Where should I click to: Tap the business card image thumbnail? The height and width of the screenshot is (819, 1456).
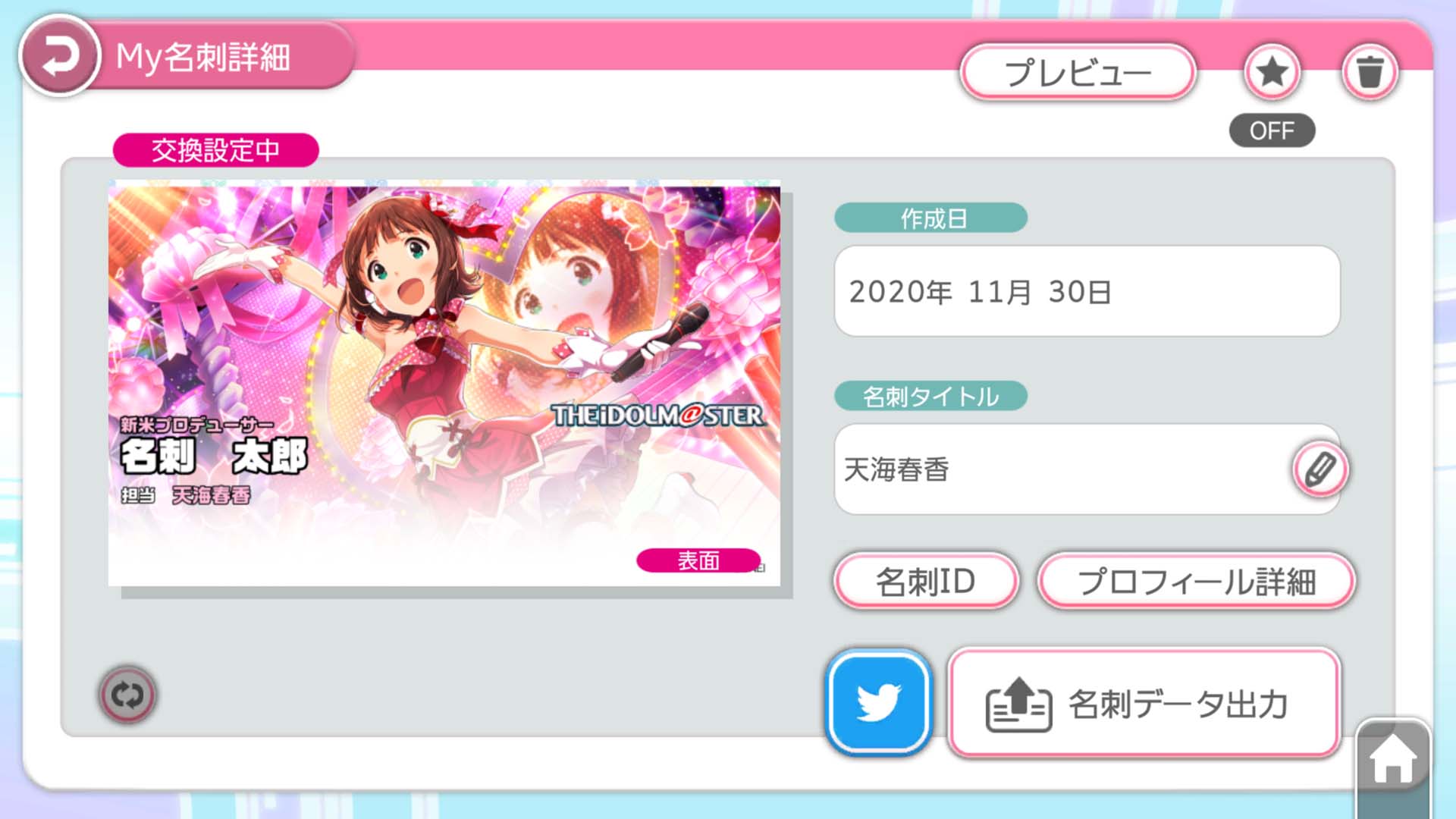[x=444, y=383]
